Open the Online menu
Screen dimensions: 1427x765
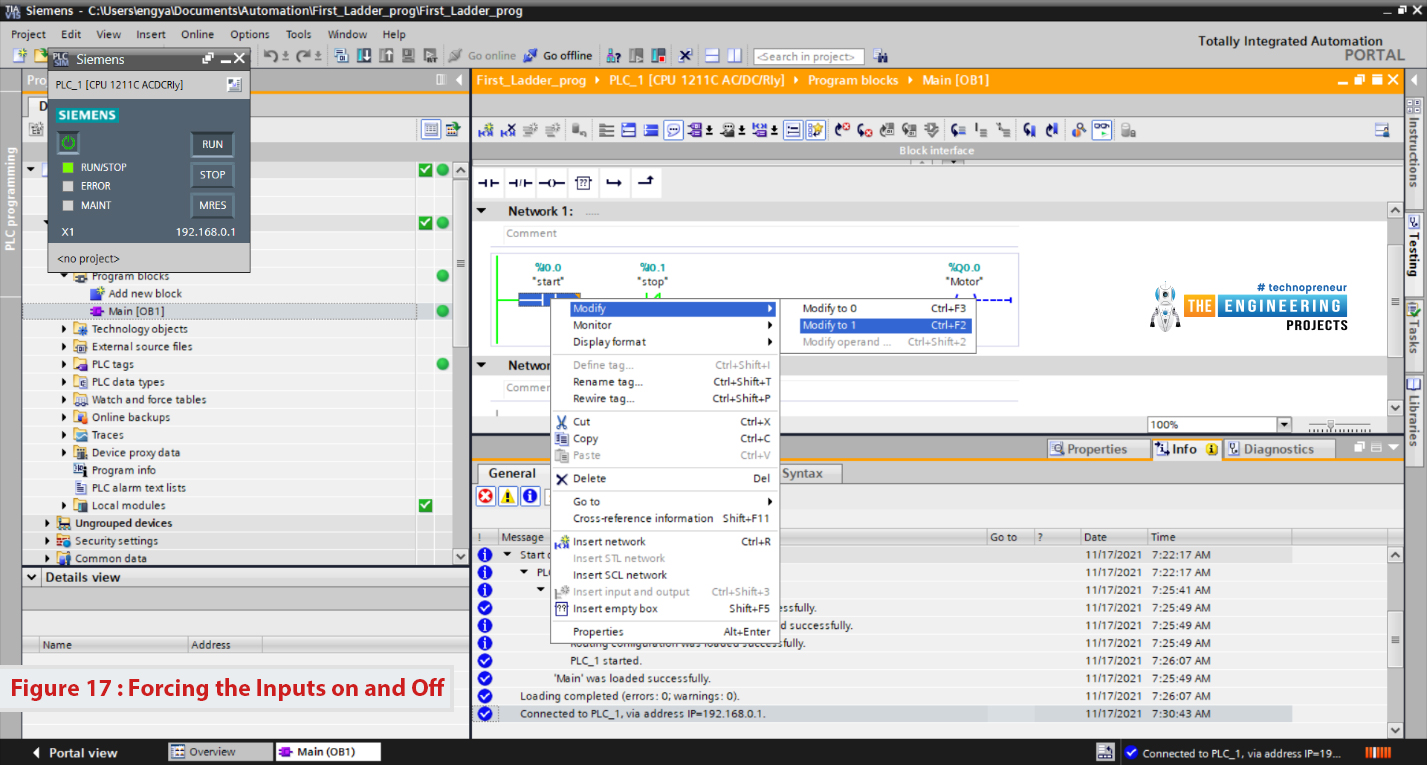pyautogui.click(x=197, y=34)
